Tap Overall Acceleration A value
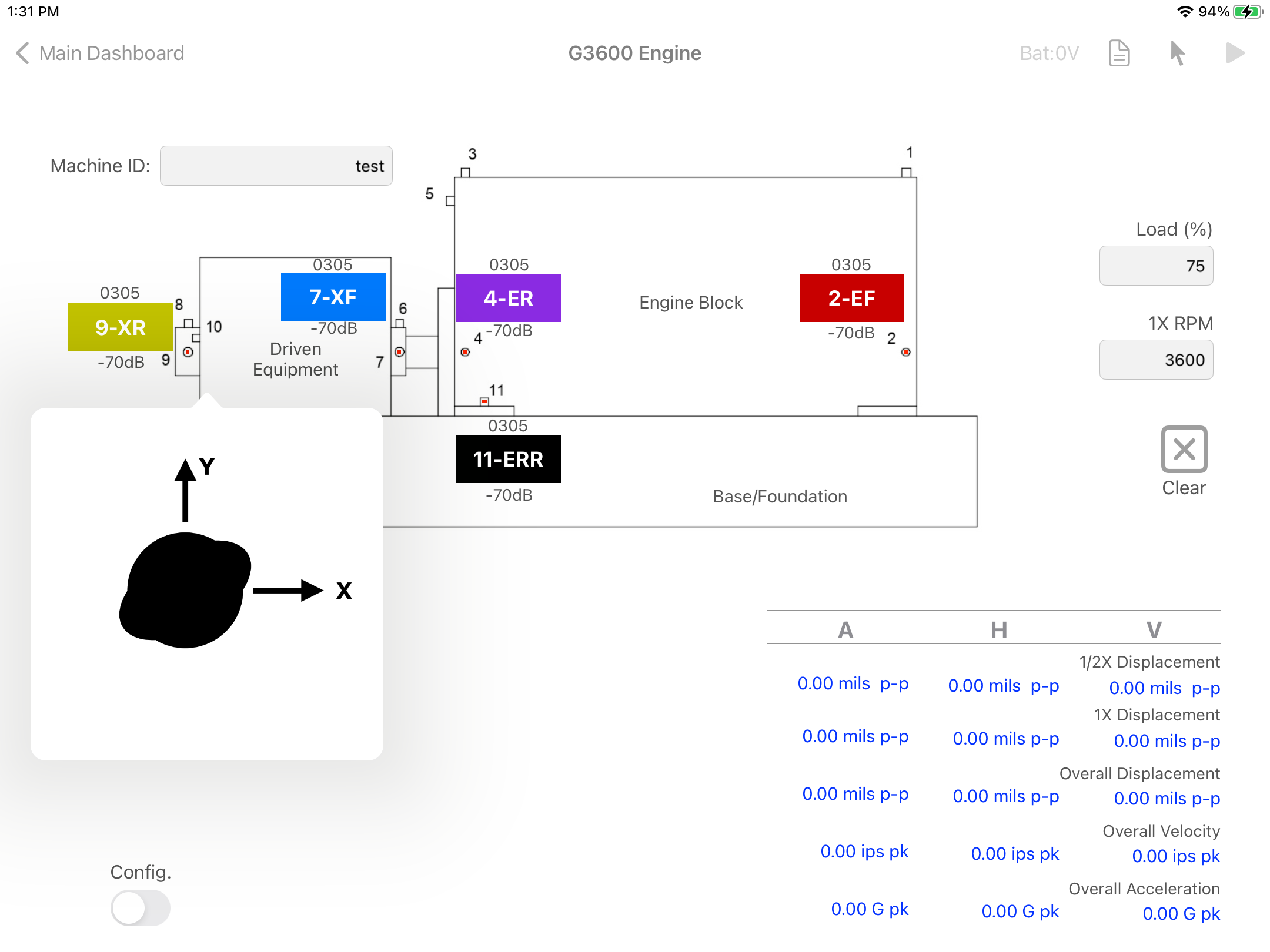 pyautogui.click(x=870, y=909)
